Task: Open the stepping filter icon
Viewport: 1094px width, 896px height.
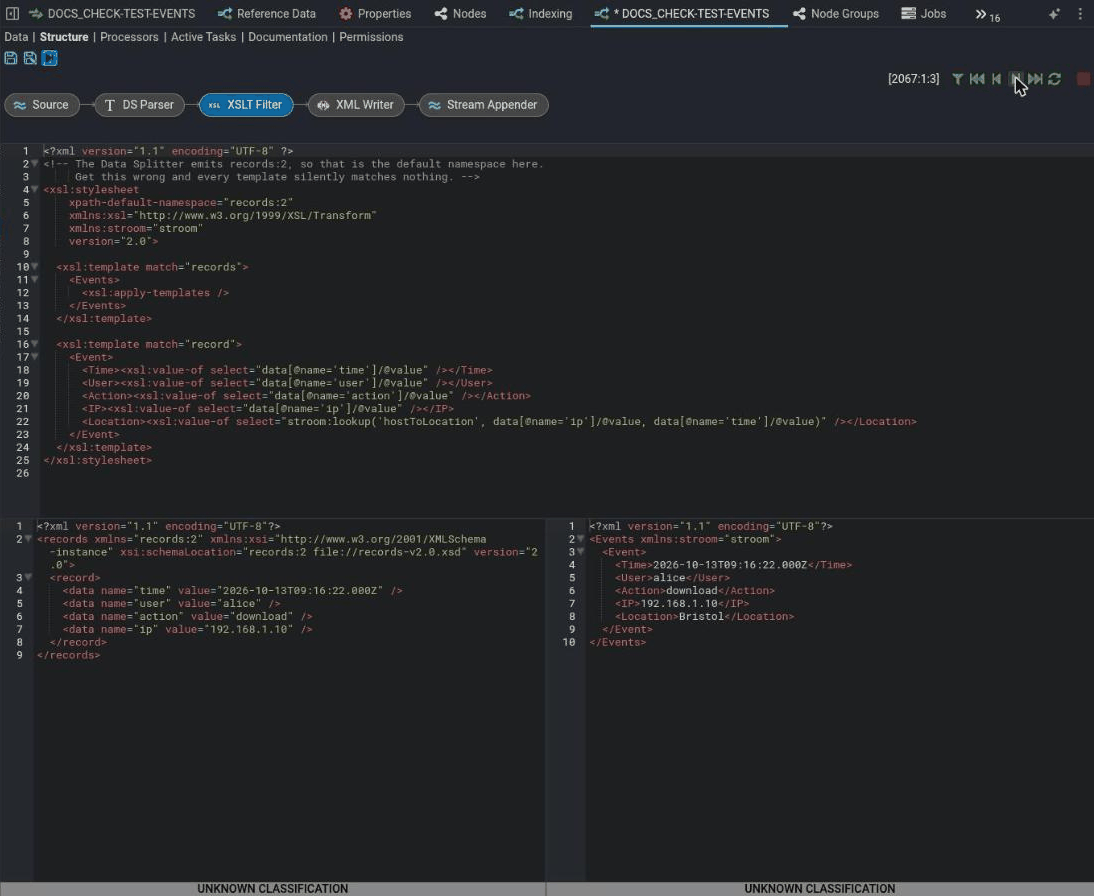Action: (x=958, y=79)
